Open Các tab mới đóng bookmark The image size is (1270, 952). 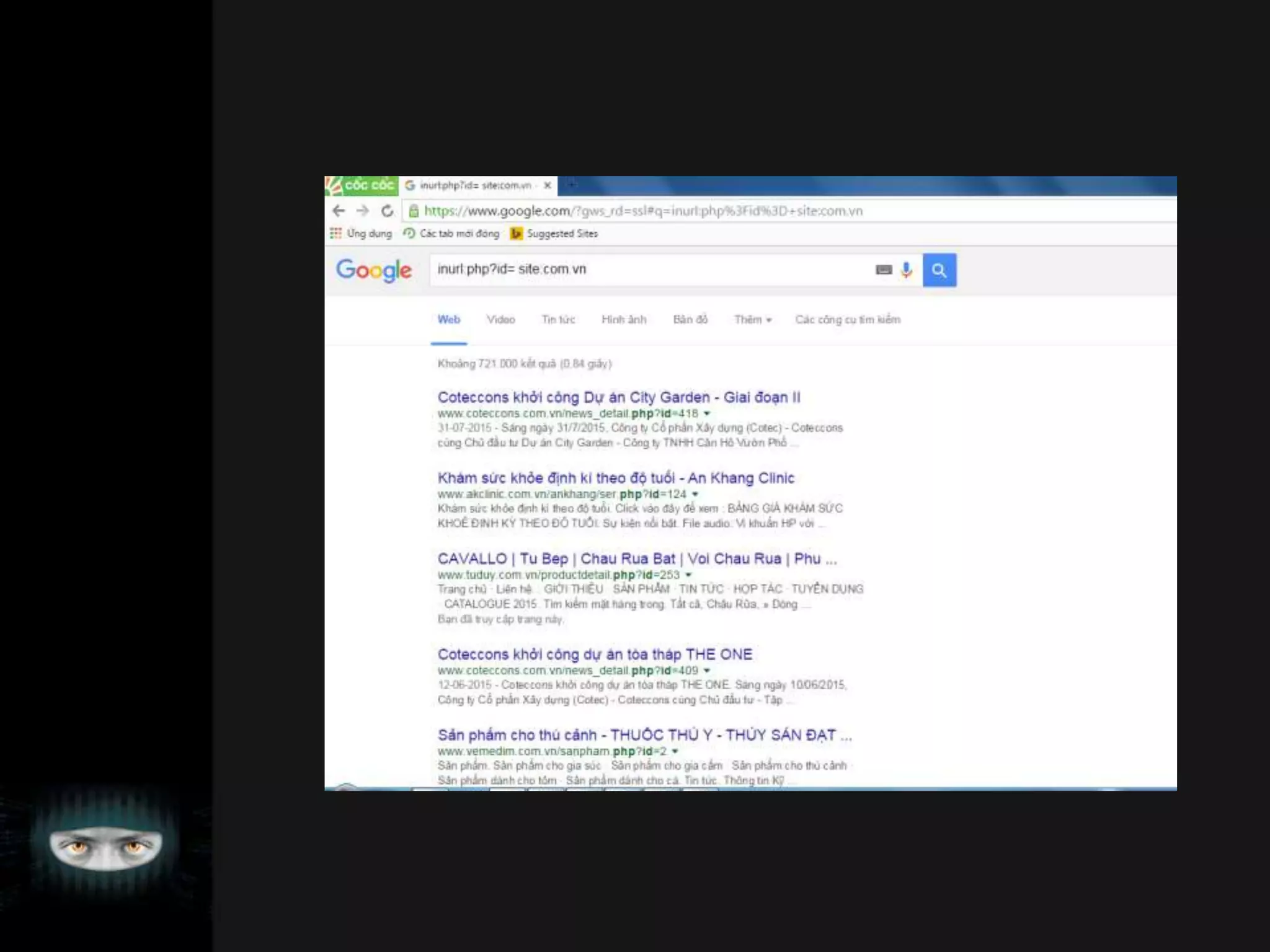point(451,234)
